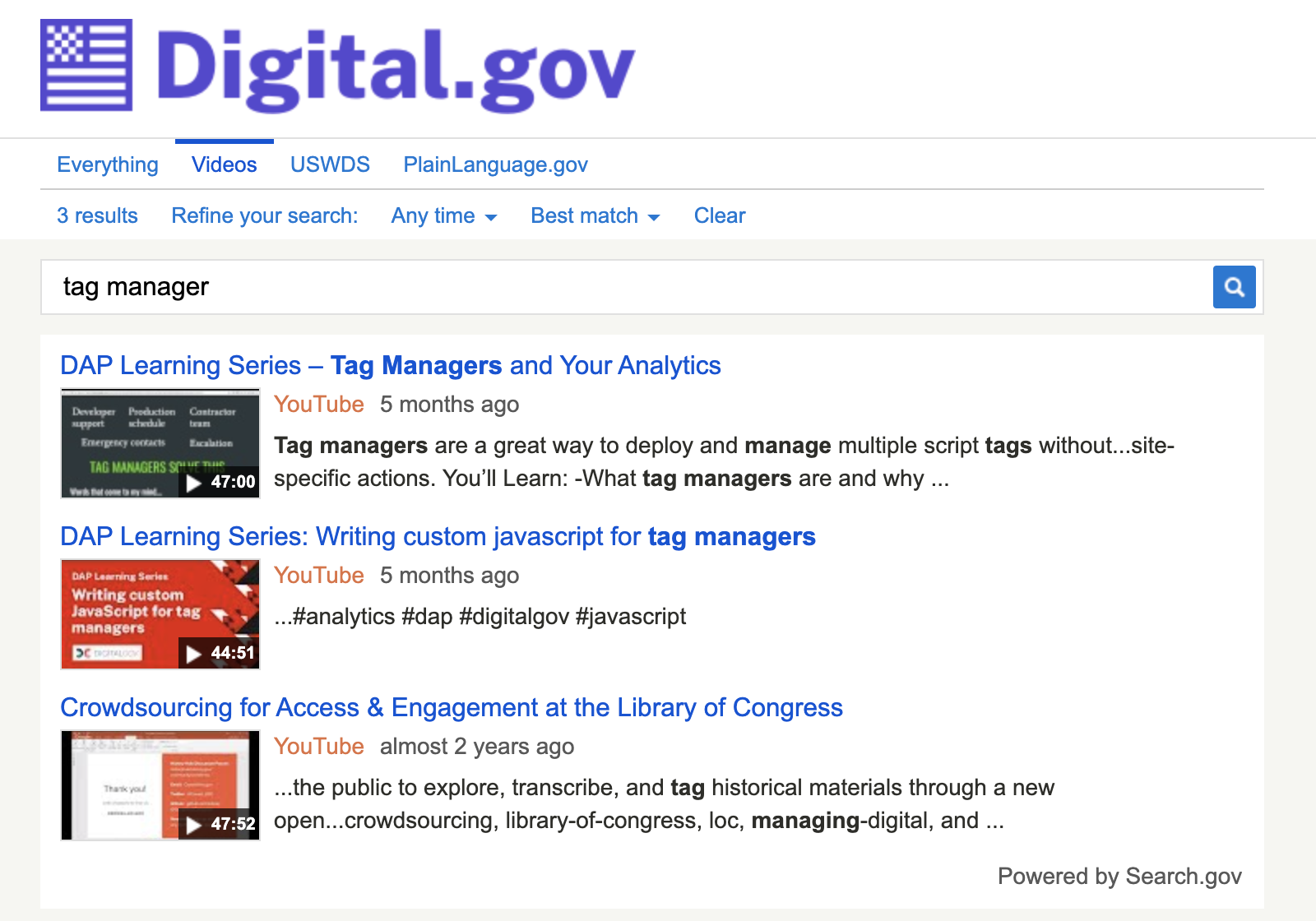Open Crowdsourcing for Access & Engagement result
The image size is (1316, 921).
pyautogui.click(x=452, y=707)
